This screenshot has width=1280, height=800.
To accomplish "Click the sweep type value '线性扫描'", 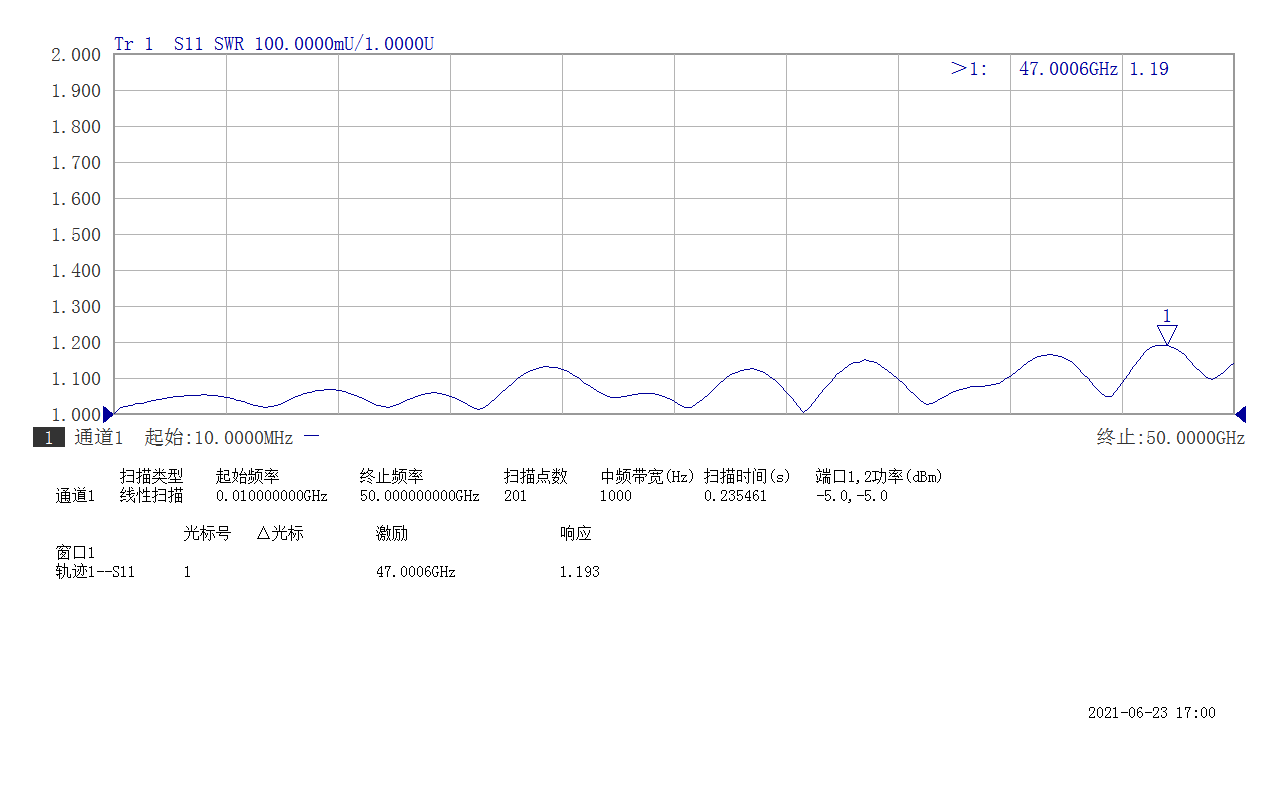I will (151, 496).
